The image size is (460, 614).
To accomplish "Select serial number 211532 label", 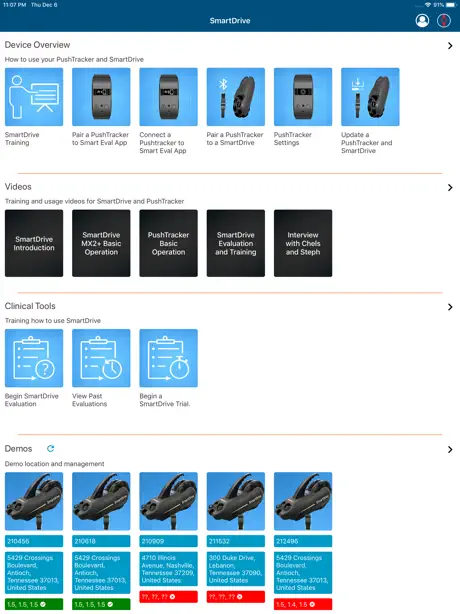I will point(236,541).
